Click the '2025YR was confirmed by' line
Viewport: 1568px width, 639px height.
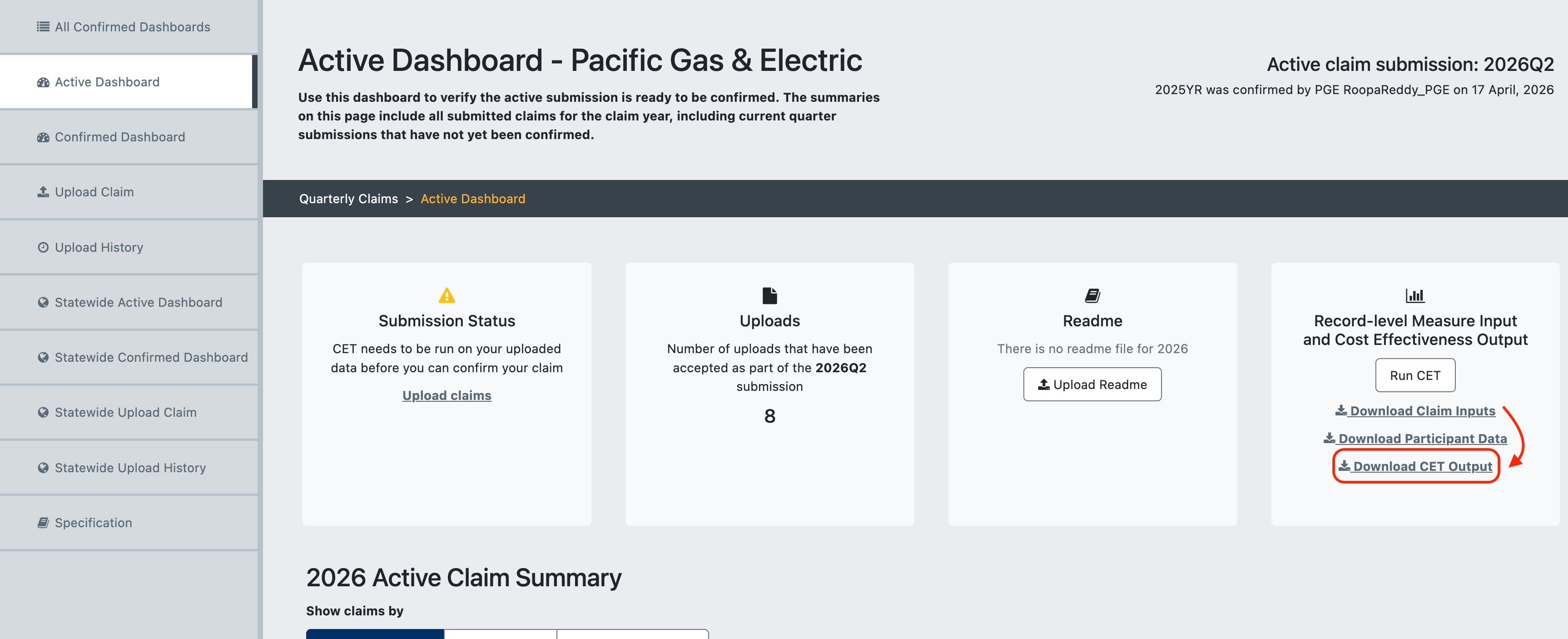click(1354, 90)
